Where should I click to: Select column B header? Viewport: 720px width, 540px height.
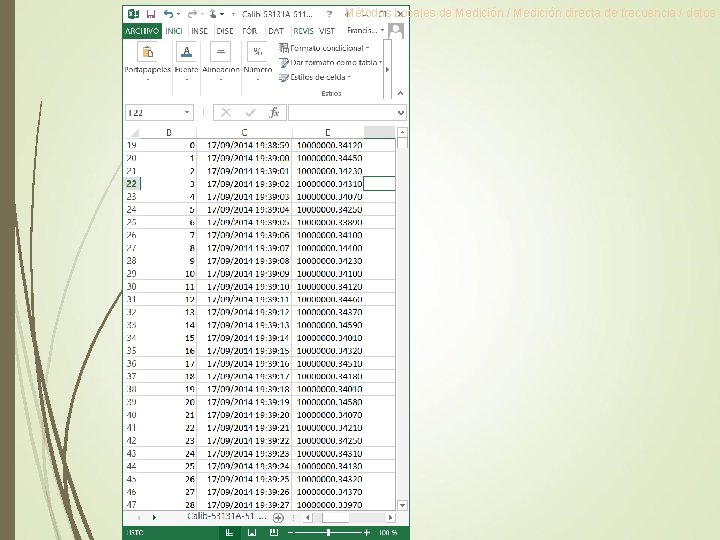coord(169,132)
